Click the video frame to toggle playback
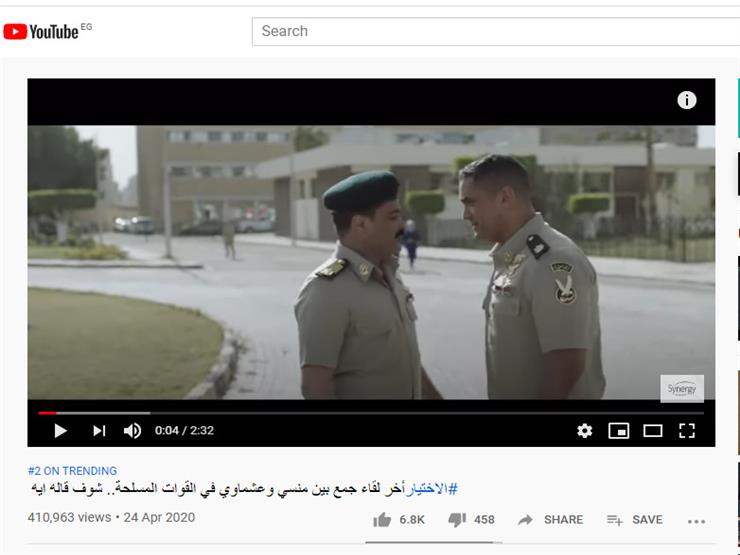The image size is (740, 555). pos(371,262)
